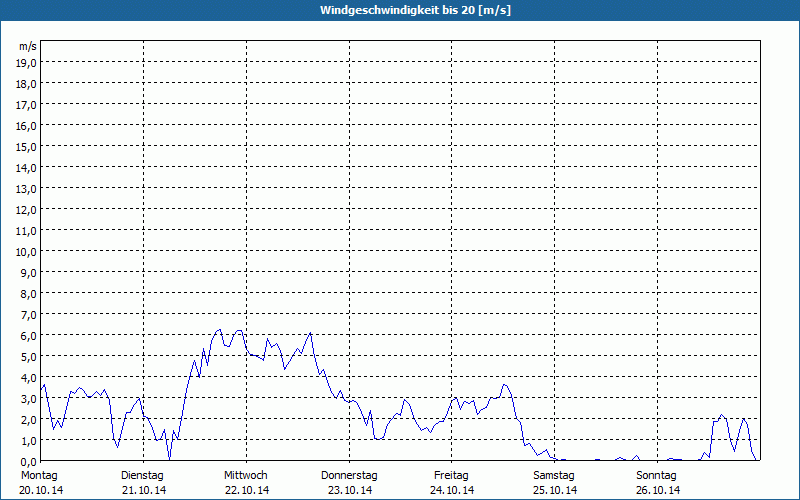Click the 'Samstag' day label
800x500 pixels.
[x=554, y=476]
